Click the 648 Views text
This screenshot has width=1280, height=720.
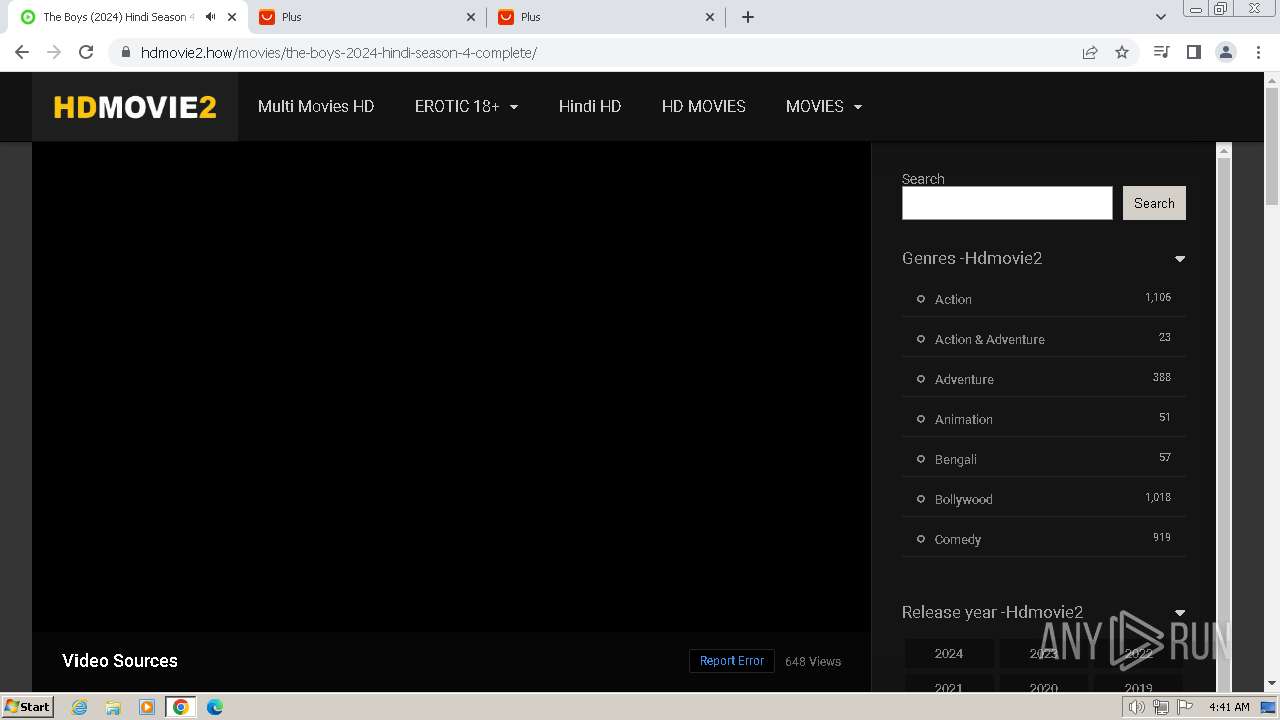(x=813, y=661)
